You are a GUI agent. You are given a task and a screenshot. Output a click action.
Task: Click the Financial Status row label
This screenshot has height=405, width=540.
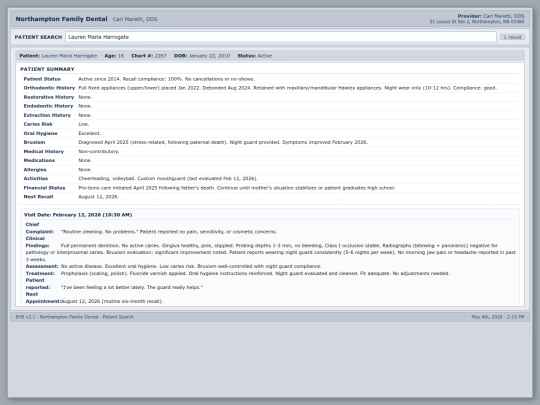(x=44, y=188)
